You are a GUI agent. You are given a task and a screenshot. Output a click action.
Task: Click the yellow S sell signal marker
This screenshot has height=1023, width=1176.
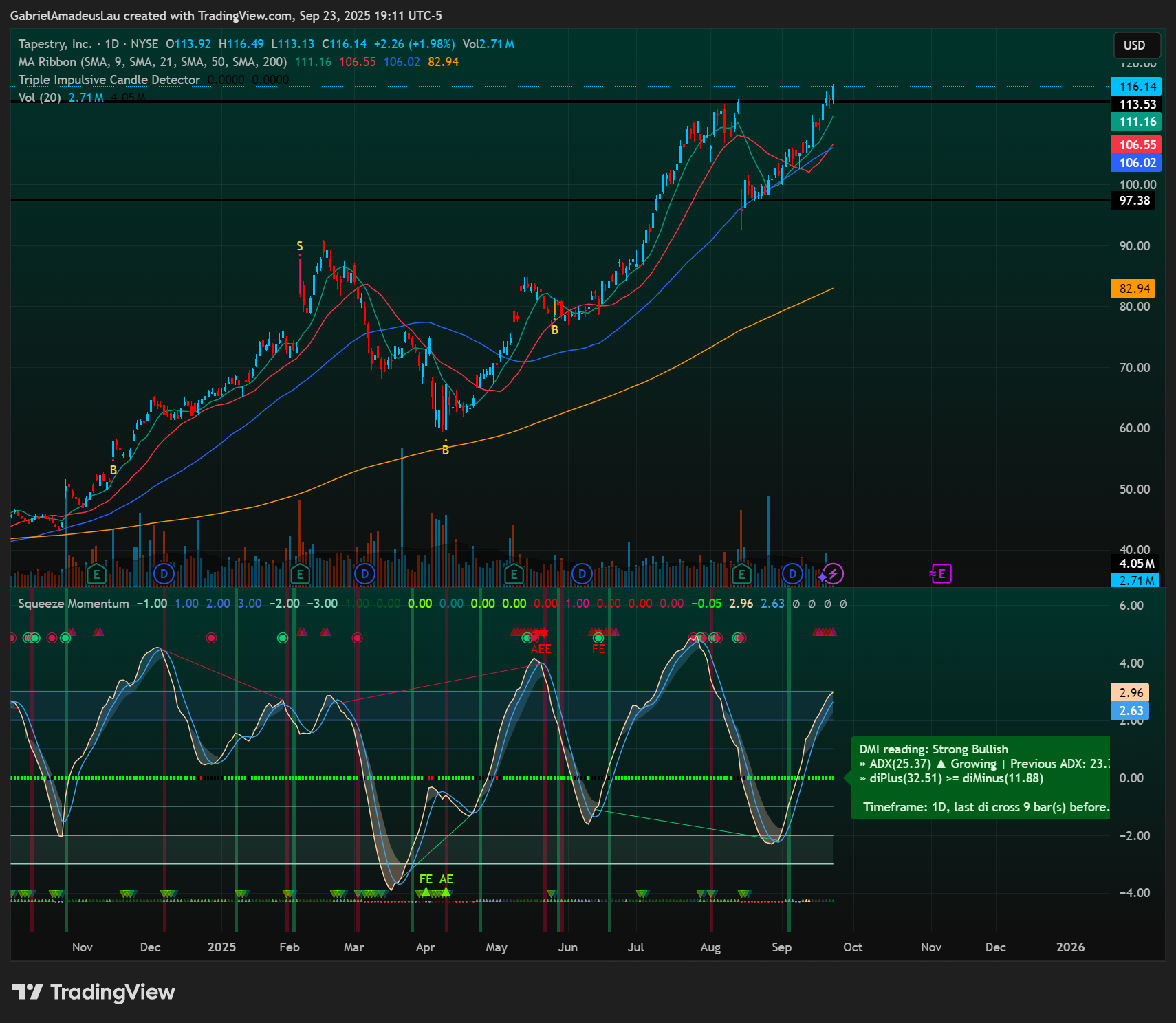300,246
